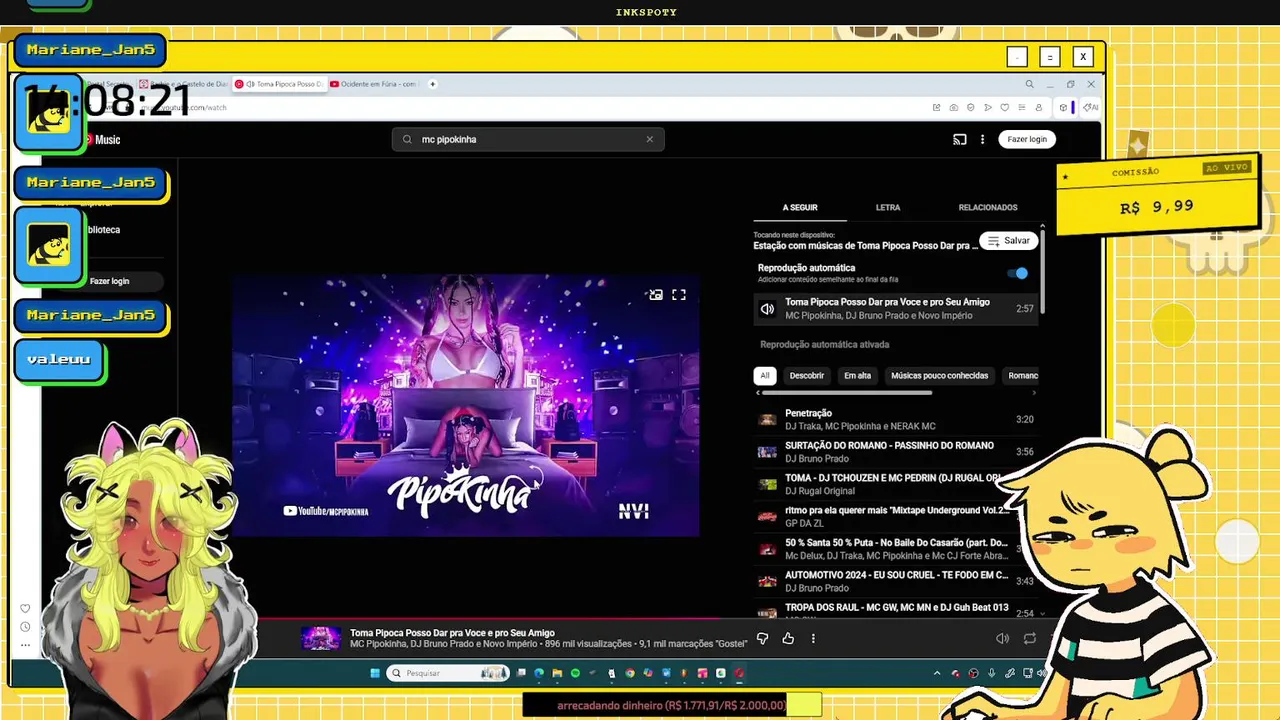Select the Ocidente em Fúria browser tab
The image size is (1280, 720).
coord(373,84)
